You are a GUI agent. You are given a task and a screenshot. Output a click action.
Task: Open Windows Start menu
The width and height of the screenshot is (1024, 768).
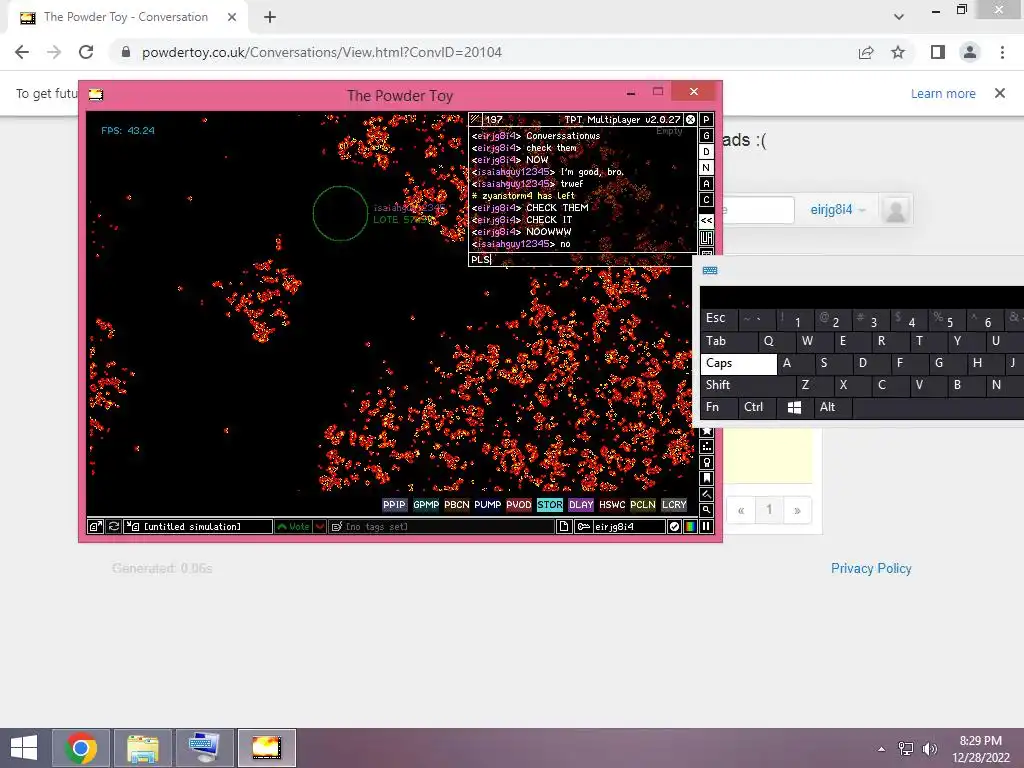click(x=24, y=748)
